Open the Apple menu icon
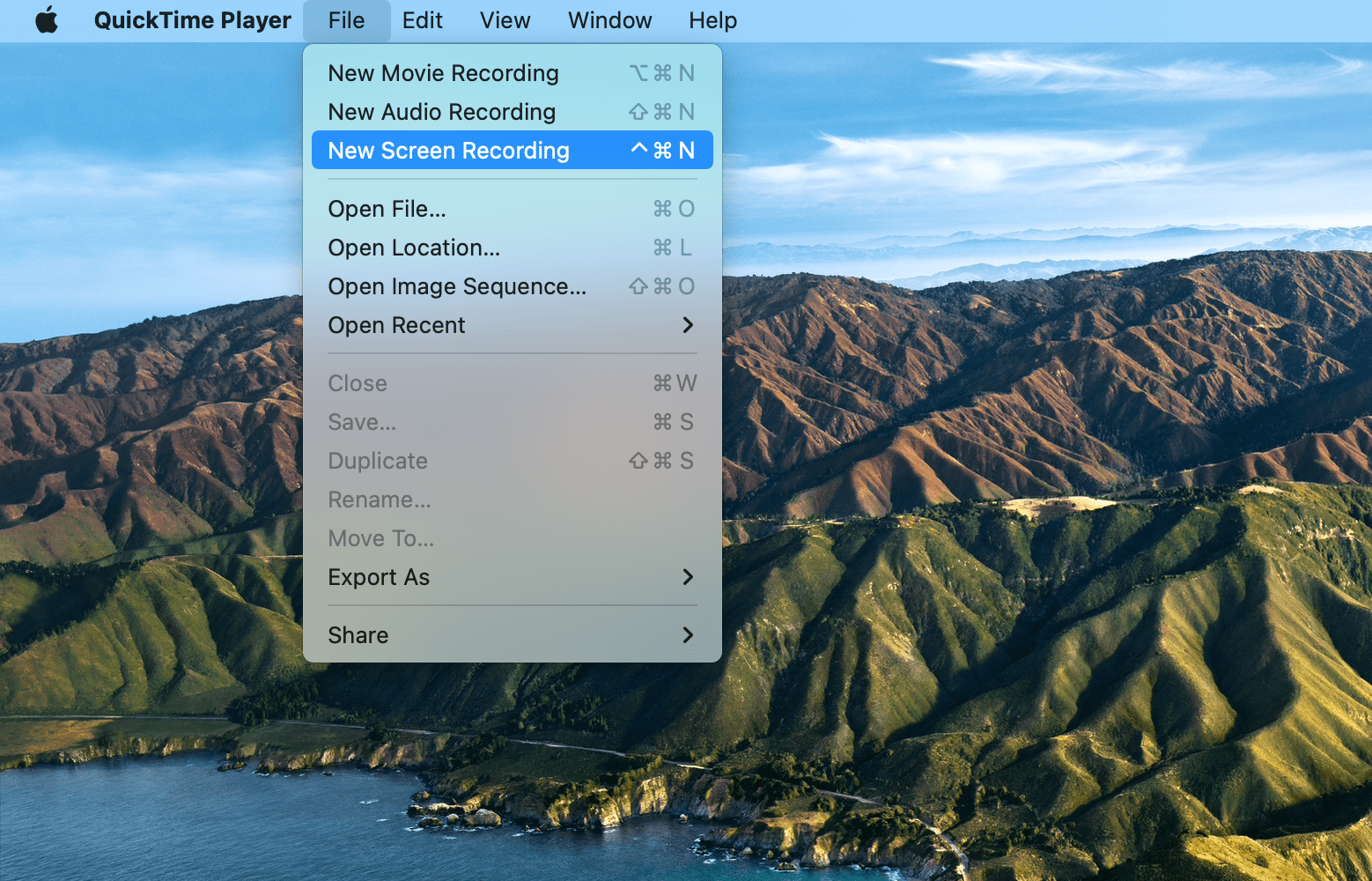Screen dimensions: 1372x881 point(47,19)
